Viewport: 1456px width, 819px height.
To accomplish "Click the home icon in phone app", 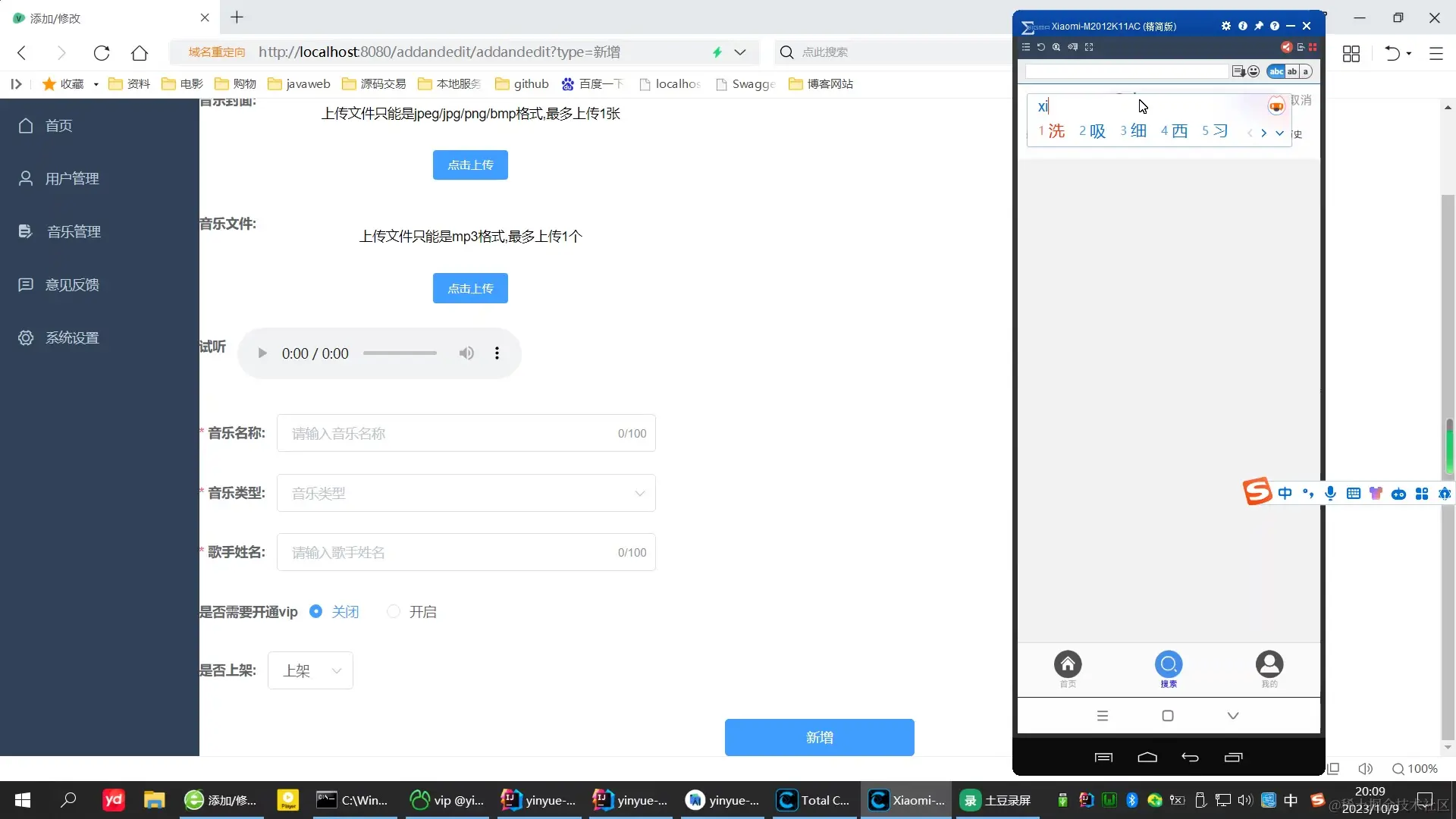I will pos(1067,665).
